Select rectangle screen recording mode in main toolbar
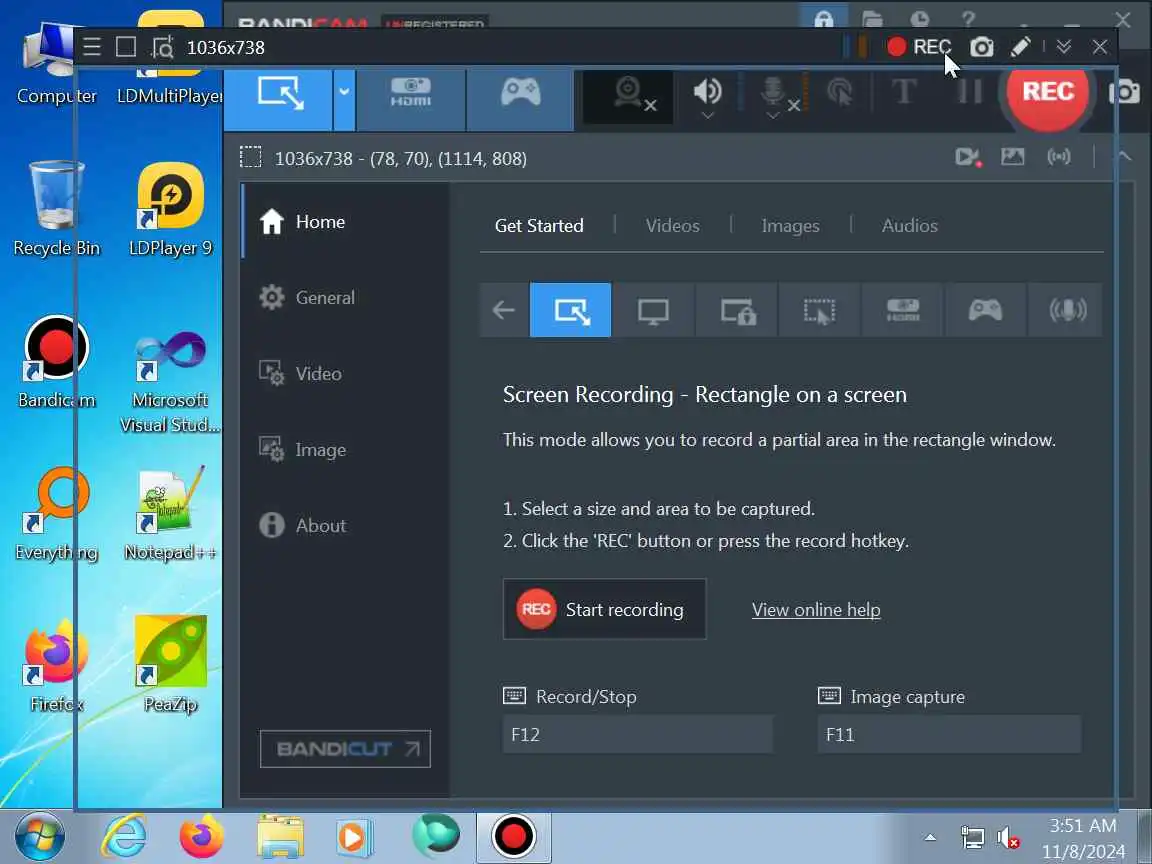 (279, 95)
